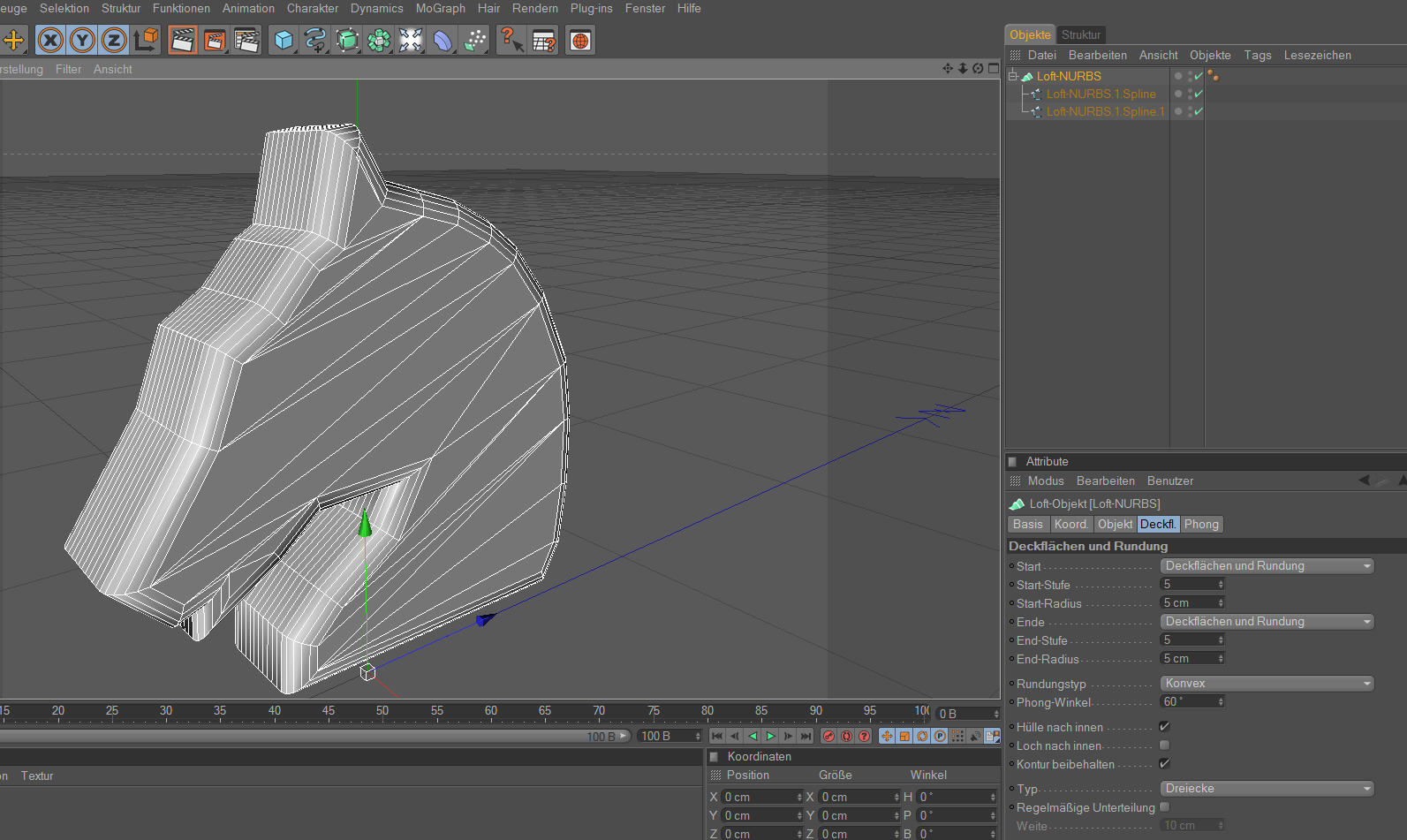Play animation forward in timeline

770,736
